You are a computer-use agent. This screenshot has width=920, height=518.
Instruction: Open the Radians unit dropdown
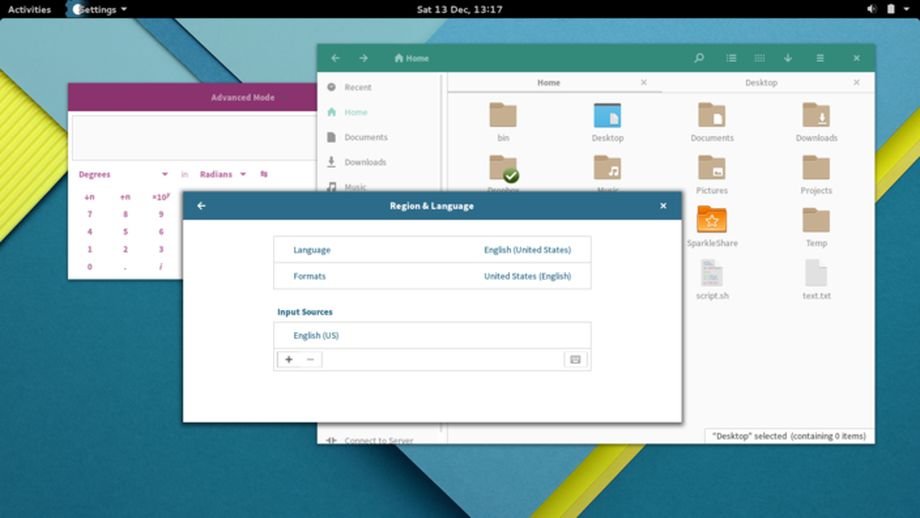coord(242,175)
